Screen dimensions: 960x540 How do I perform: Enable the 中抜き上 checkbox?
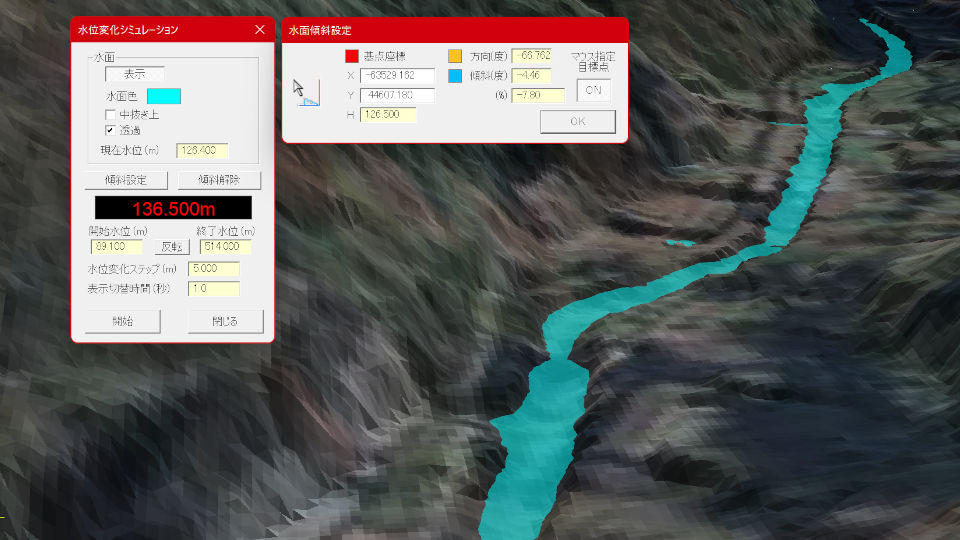pos(111,115)
